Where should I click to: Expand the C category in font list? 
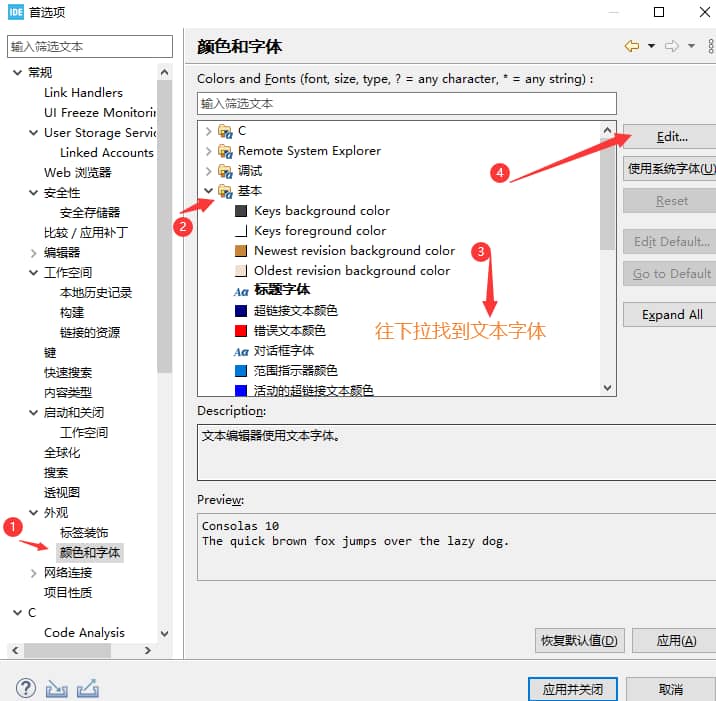pos(208,131)
